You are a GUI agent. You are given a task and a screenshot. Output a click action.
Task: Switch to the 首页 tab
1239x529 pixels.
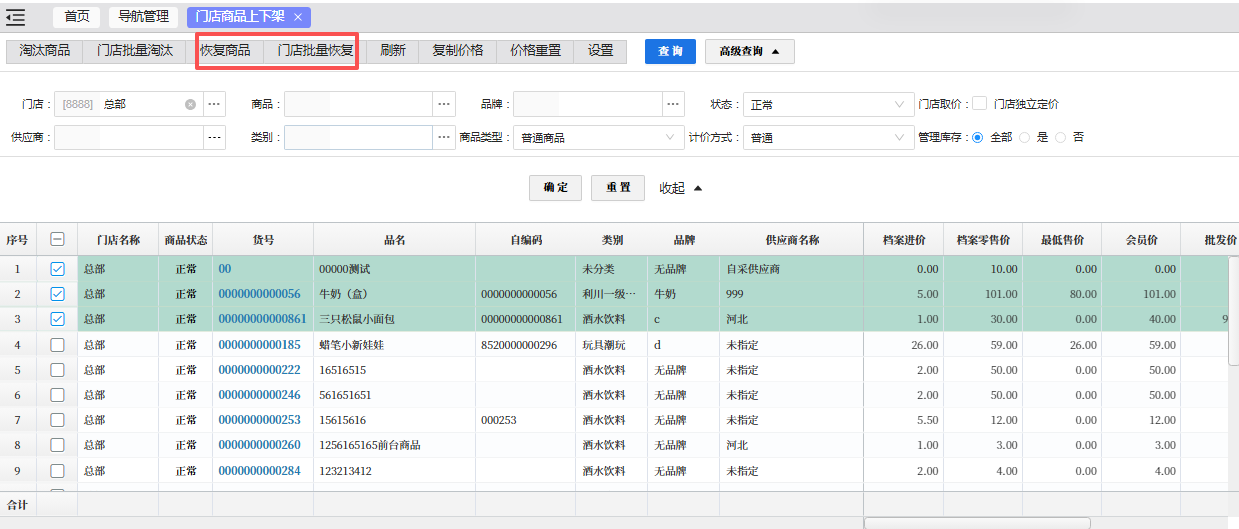(77, 17)
